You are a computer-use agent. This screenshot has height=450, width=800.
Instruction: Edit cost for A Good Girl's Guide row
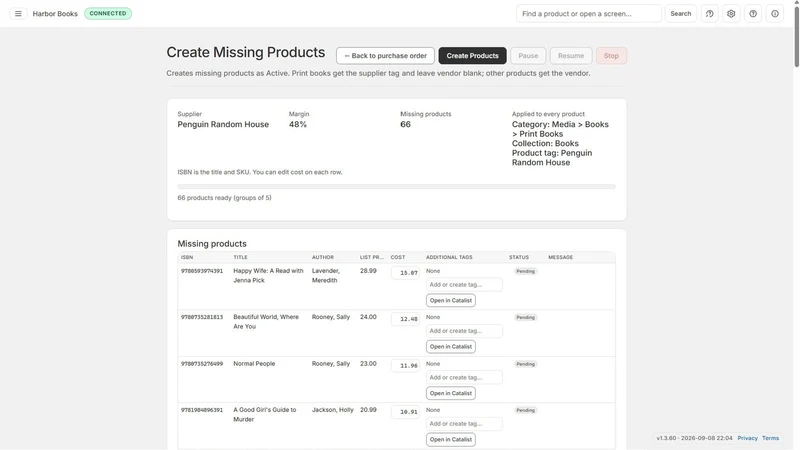tap(406, 412)
